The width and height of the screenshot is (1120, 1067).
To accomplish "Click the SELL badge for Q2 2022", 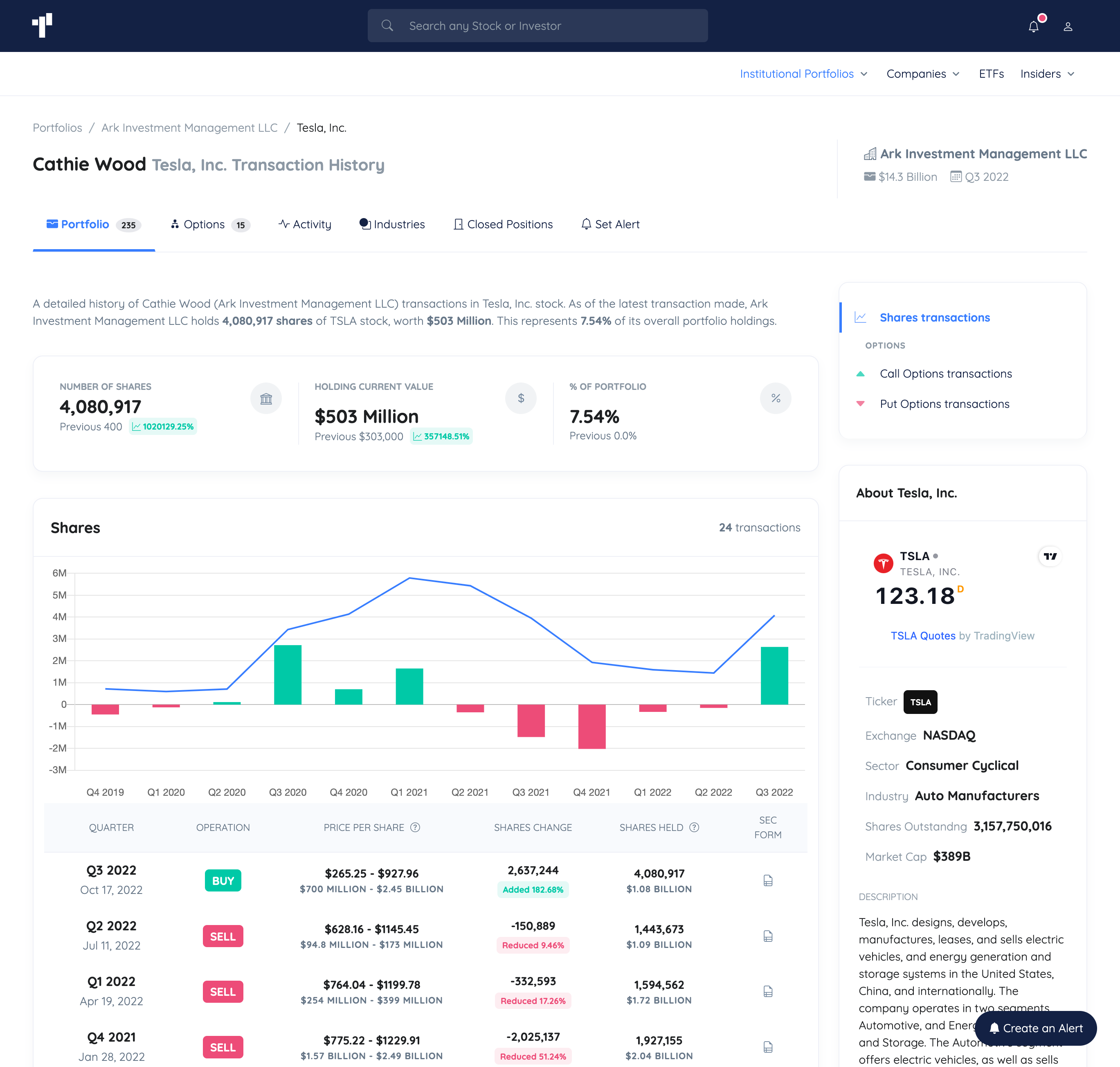I will [x=223, y=937].
